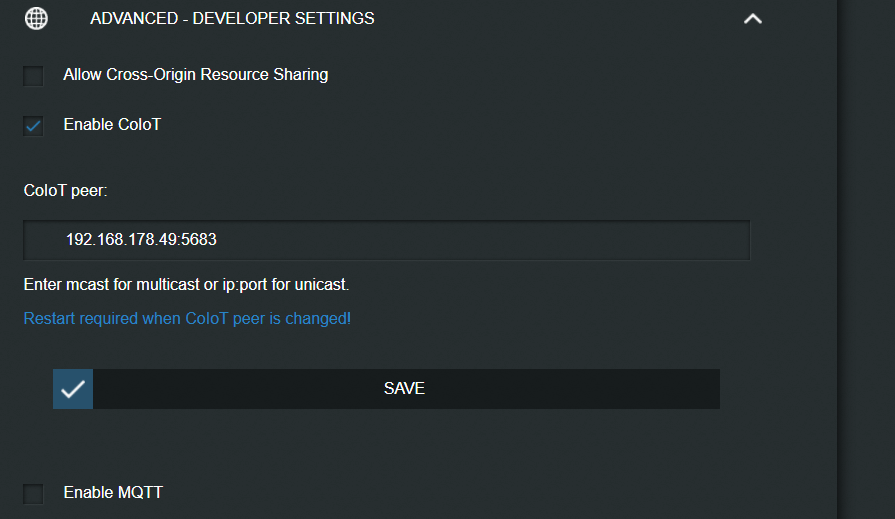Uncheck the Enable CoIoT checkbox

[33, 126]
